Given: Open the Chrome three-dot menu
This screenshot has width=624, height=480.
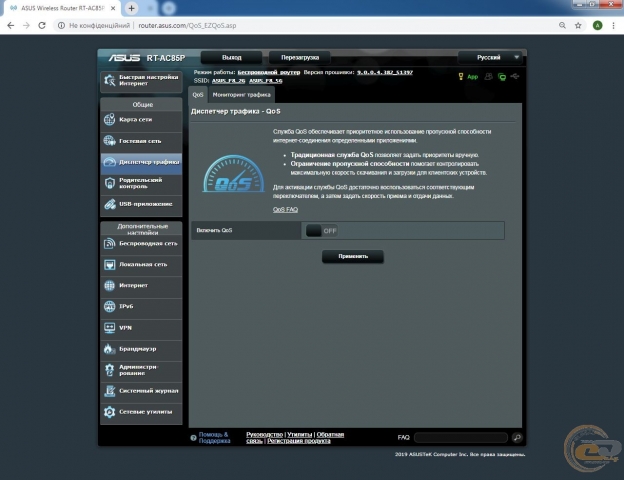Looking at the screenshot, I should point(613,25).
